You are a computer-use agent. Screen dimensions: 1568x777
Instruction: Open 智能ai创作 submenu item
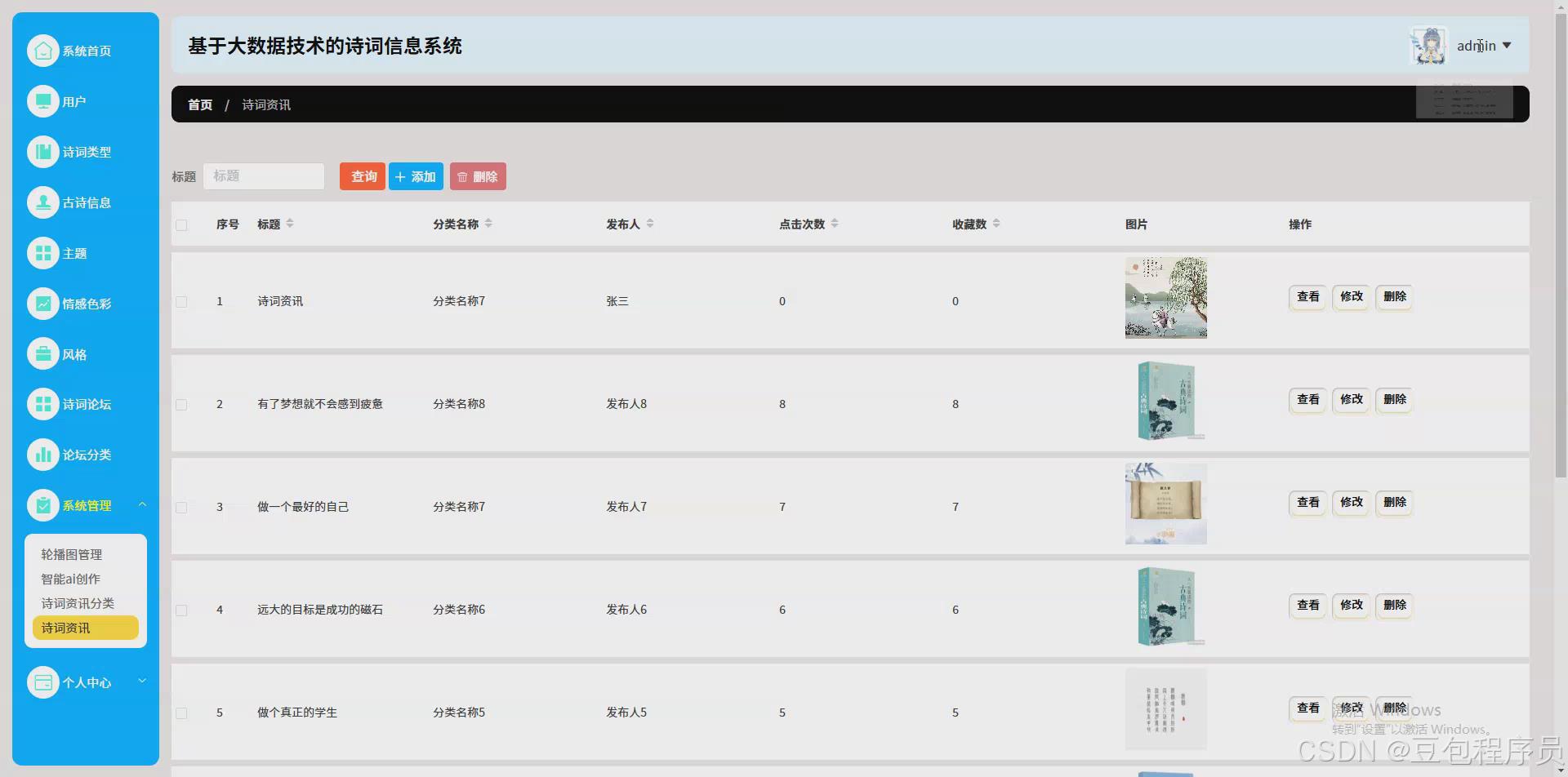(71, 579)
